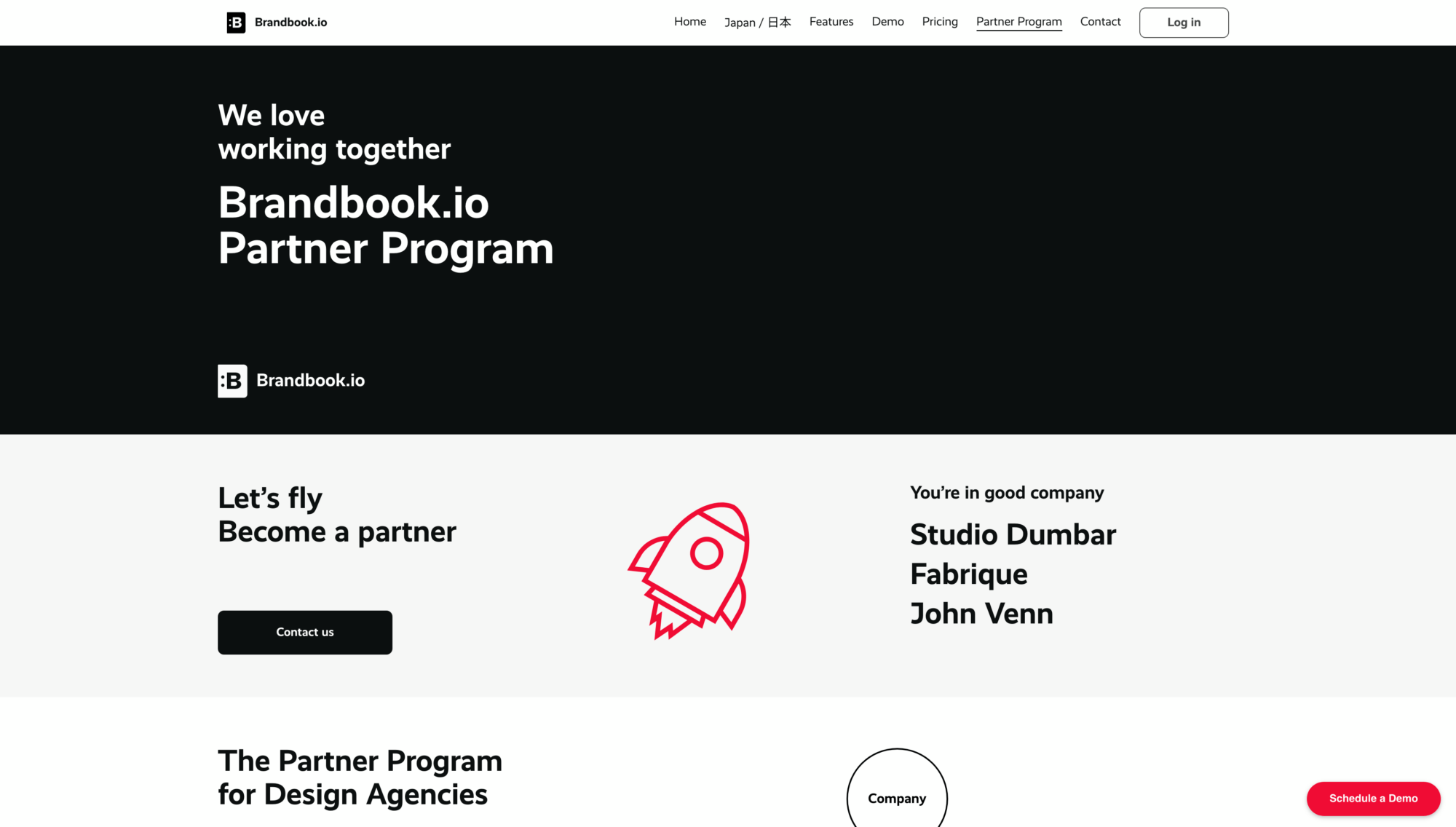
Task: Switch to Japan / 日本 site
Action: (757, 23)
